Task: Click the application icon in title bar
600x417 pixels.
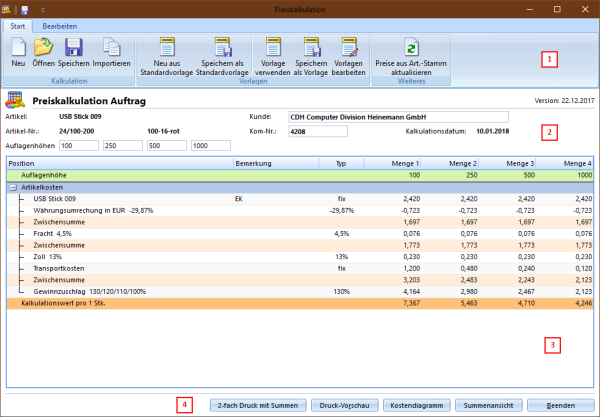Action: click(x=6, y=10)
